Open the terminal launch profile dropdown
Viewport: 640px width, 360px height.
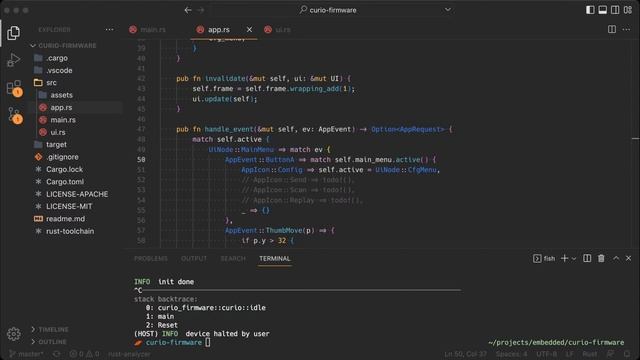[574, 258]
